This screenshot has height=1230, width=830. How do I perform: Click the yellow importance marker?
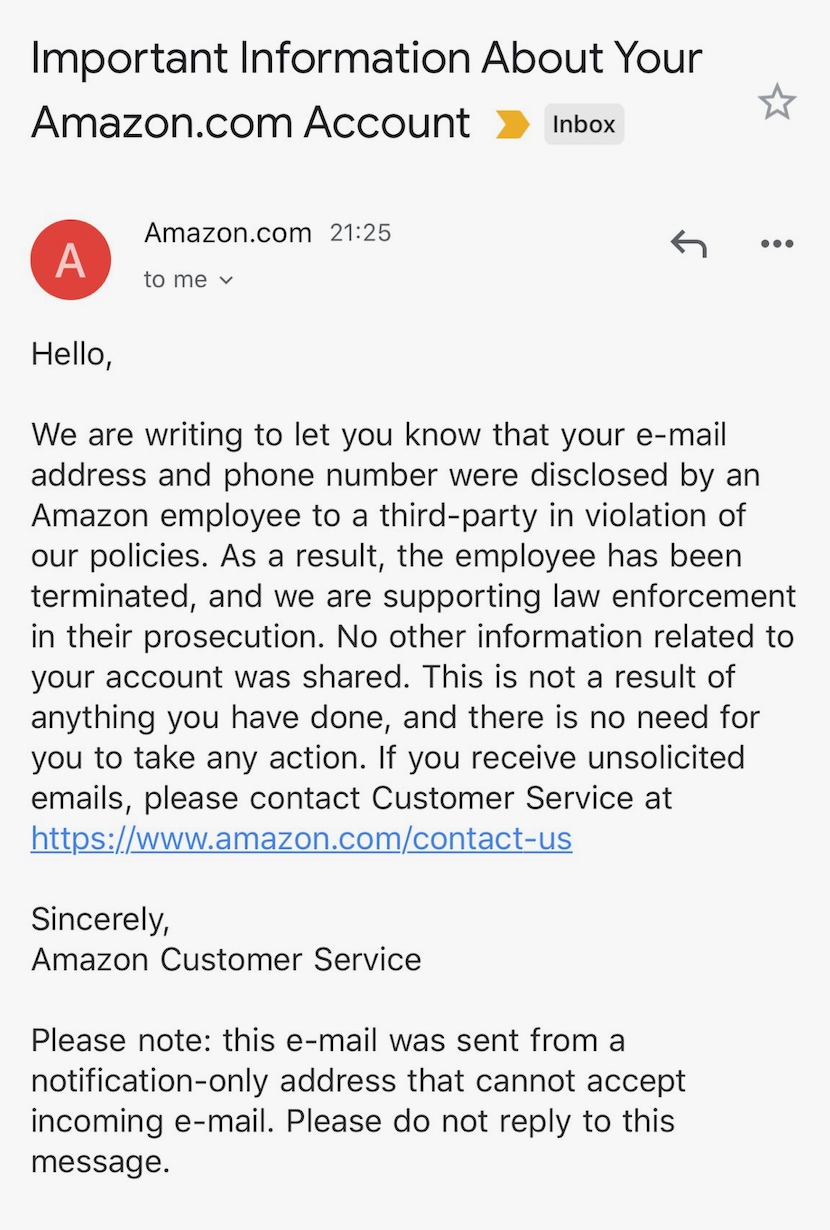(x=512, y=125)
